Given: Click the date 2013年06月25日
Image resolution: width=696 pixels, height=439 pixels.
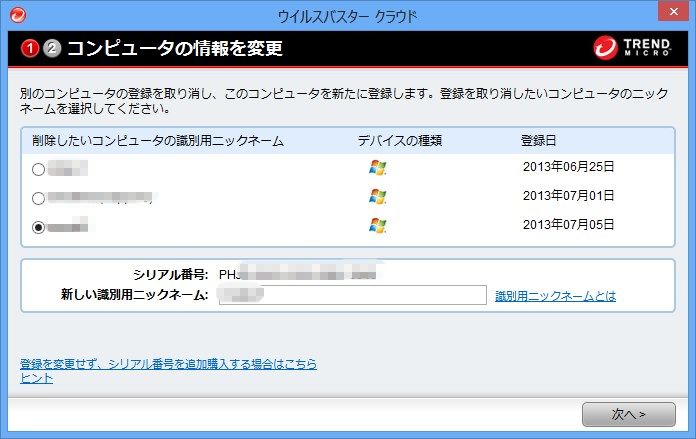Looking at the screenshot, I should pyautogui.click(x=568, y=167).
